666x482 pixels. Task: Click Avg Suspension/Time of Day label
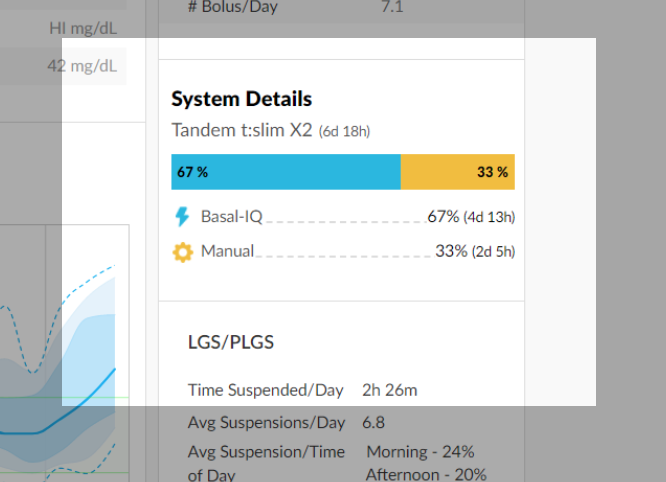(x=266, y=462)
